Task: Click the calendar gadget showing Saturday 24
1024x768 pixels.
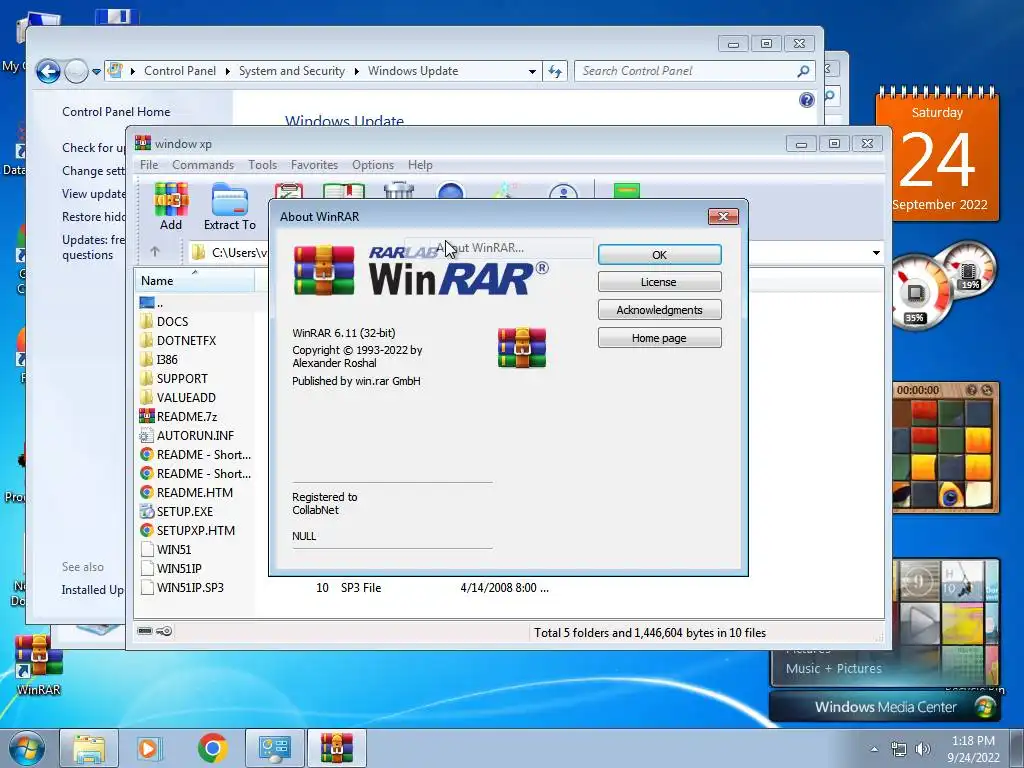Action: pos(936,153)
